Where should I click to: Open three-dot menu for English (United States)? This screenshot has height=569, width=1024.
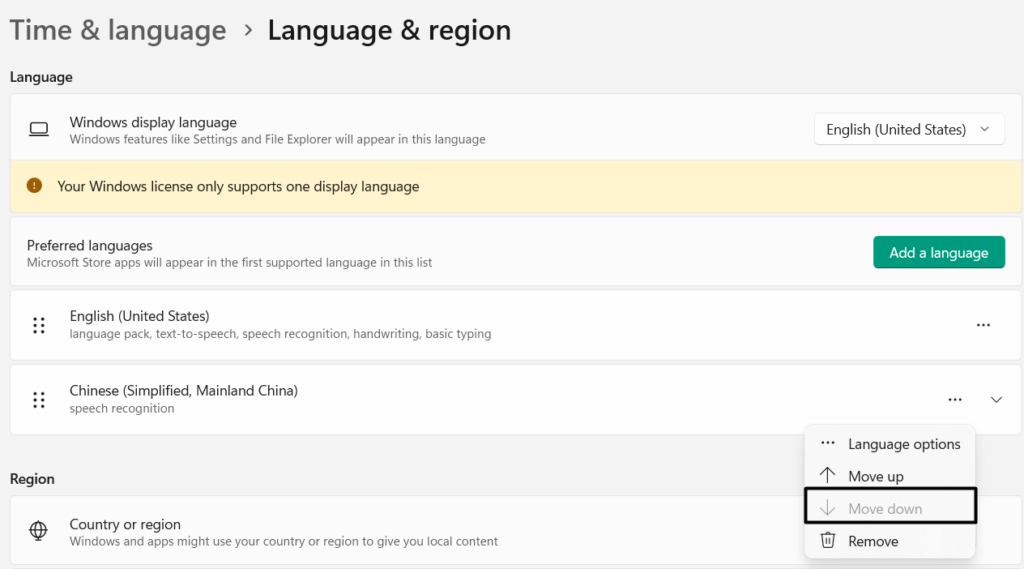(982, 325)
